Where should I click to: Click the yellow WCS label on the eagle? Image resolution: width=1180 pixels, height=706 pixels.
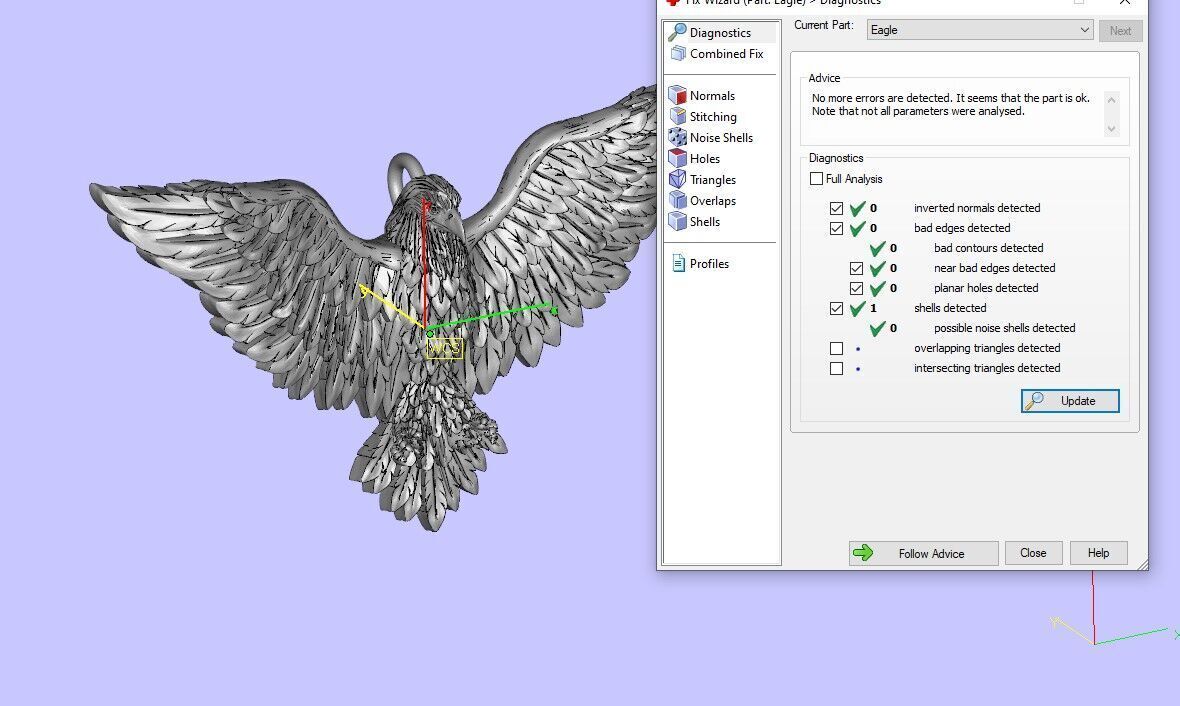coord(444,348)
